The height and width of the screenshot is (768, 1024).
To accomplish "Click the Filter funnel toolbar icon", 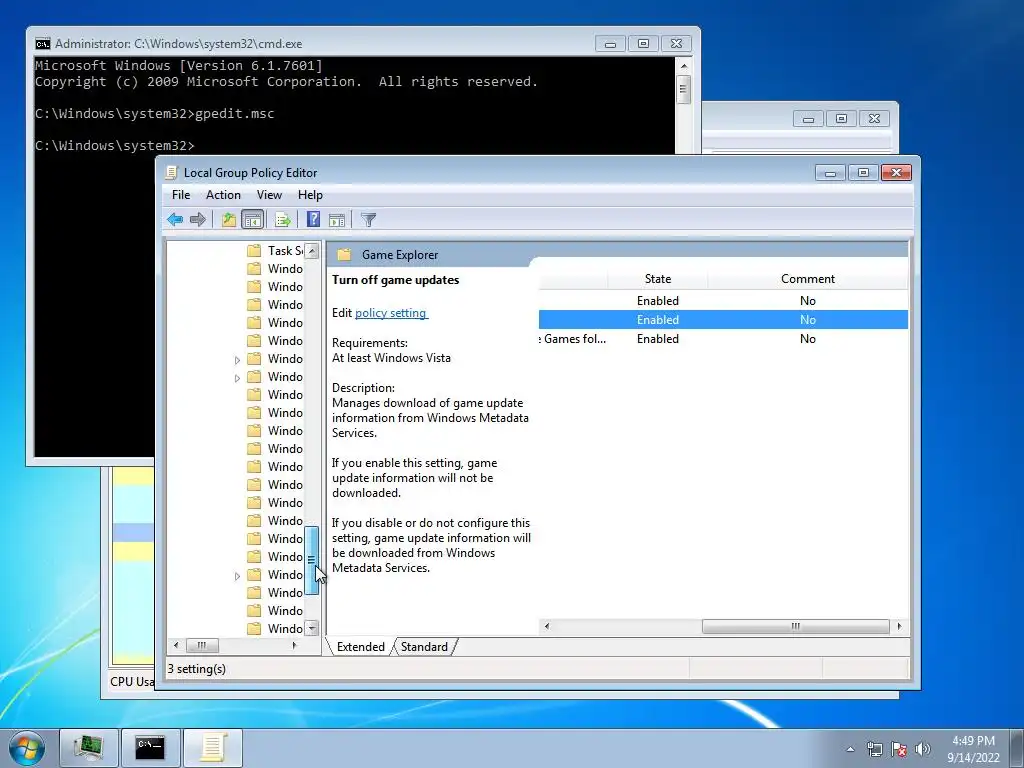I will (368, 220).
